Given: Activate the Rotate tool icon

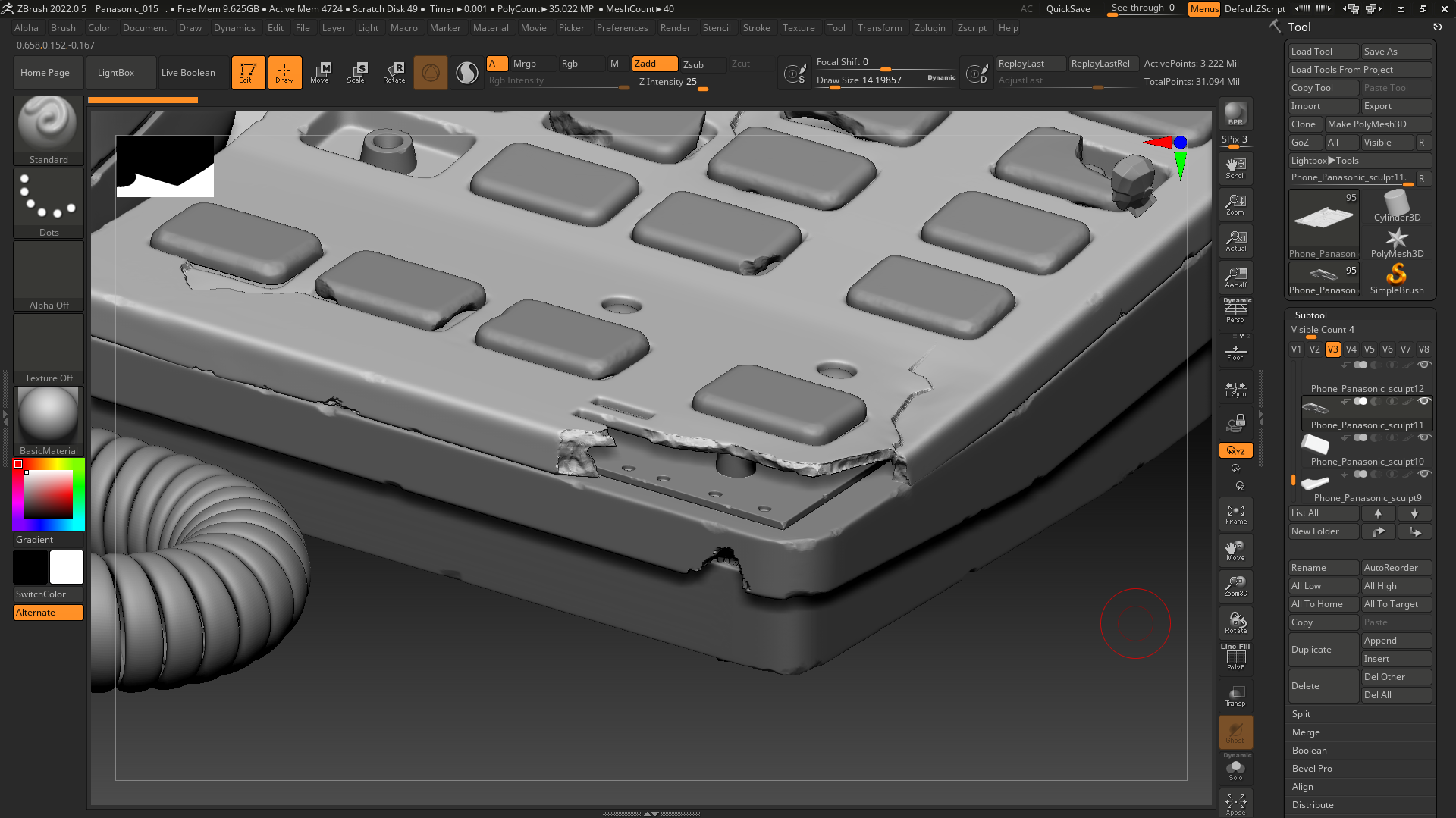Looking at the screenshot, I should (394, 72).
